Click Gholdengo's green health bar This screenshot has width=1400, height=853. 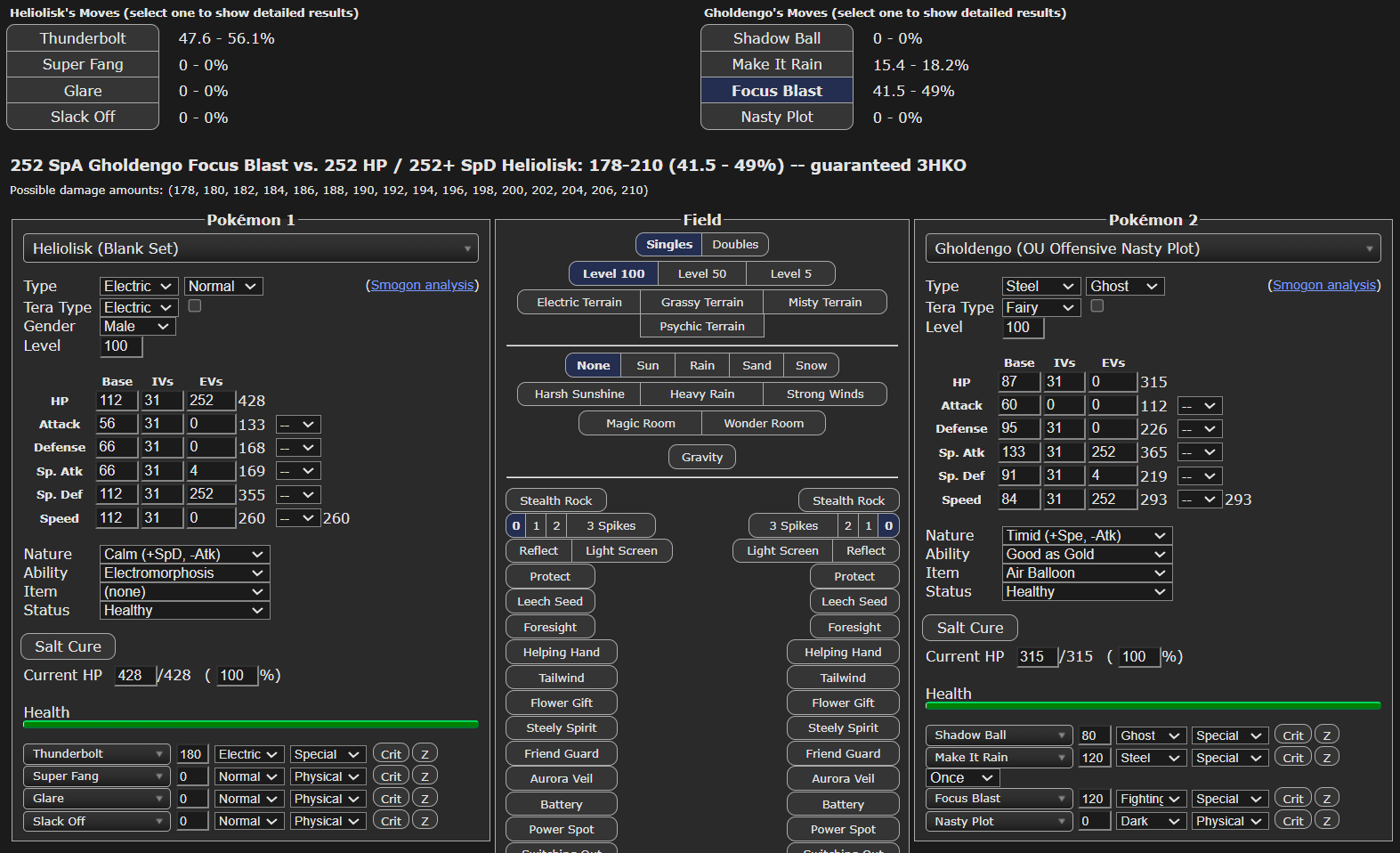pos(1153,706)
